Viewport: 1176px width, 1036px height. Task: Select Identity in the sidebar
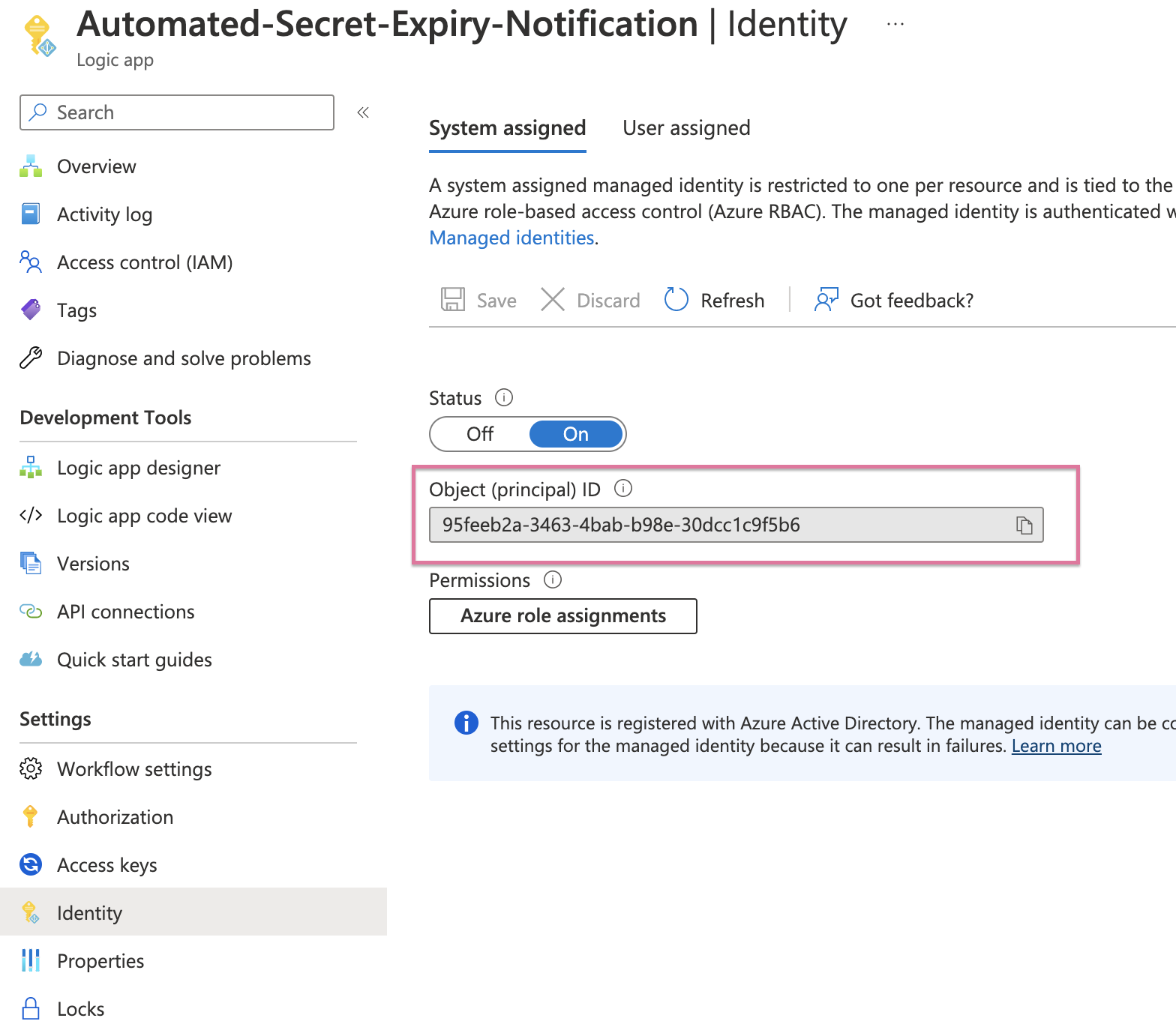[193, 912]
